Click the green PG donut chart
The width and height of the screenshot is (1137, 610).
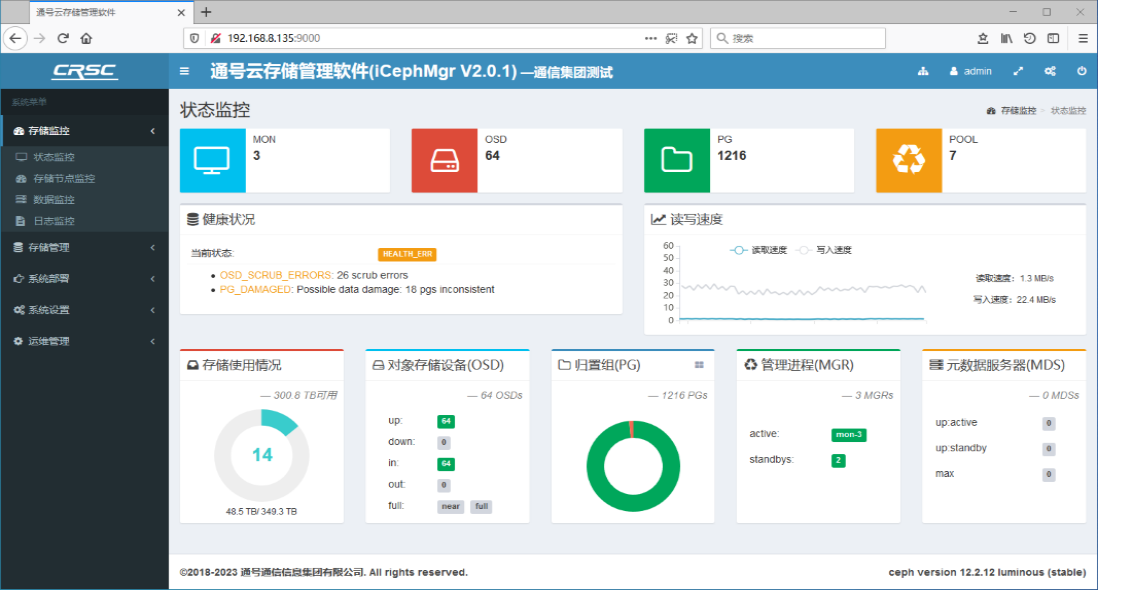[x=633, y=466]
